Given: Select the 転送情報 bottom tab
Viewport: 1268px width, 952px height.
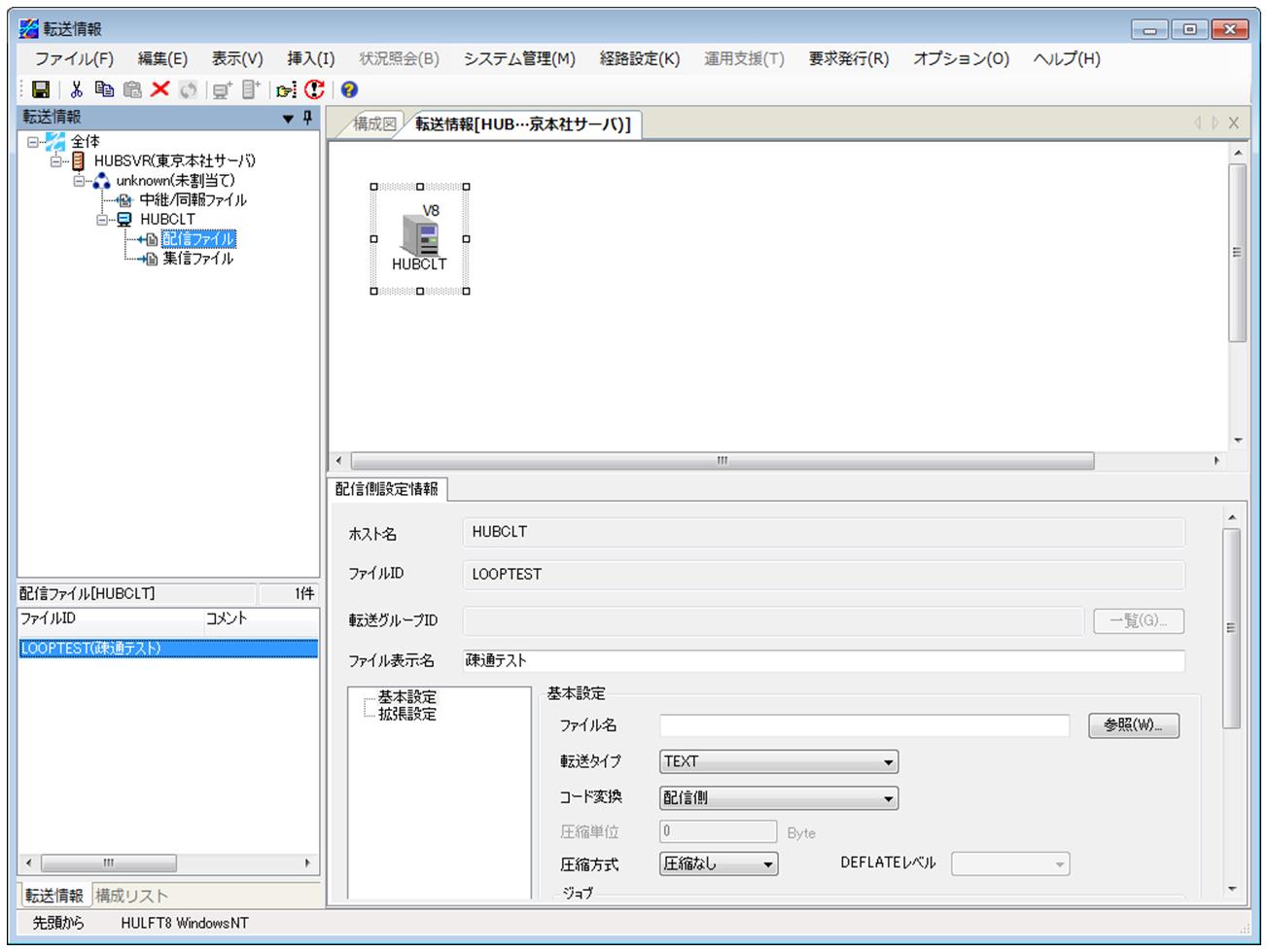Looking at the screenshot, I should 54,896.
